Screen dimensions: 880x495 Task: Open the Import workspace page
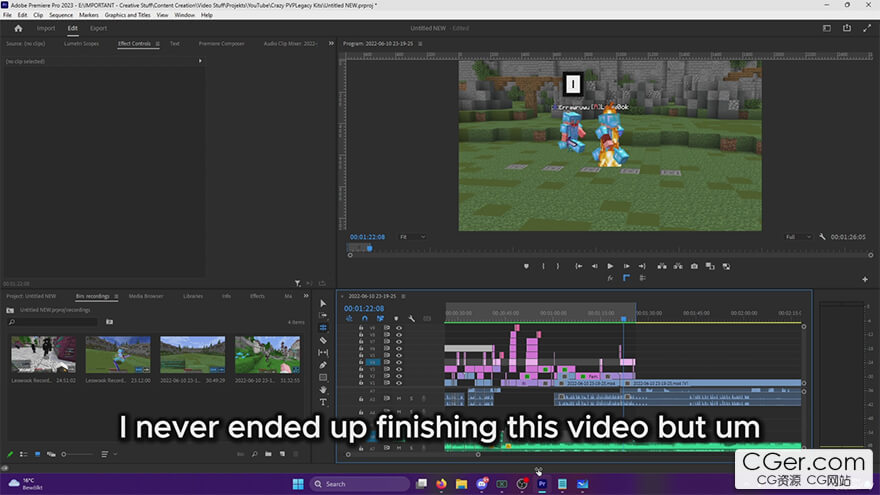(x=46, y=28)
